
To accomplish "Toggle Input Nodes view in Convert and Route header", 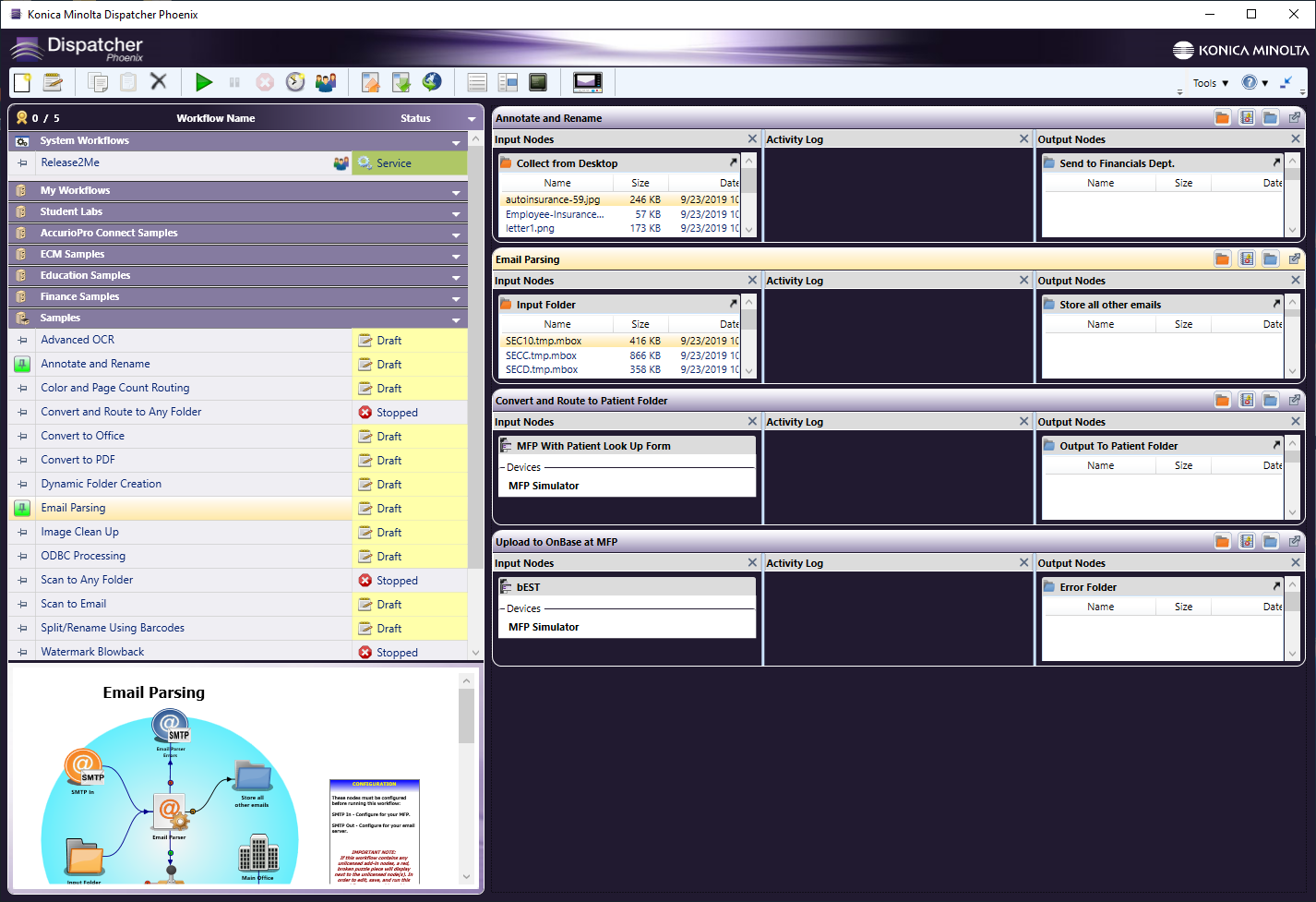I will (1222, 400).
